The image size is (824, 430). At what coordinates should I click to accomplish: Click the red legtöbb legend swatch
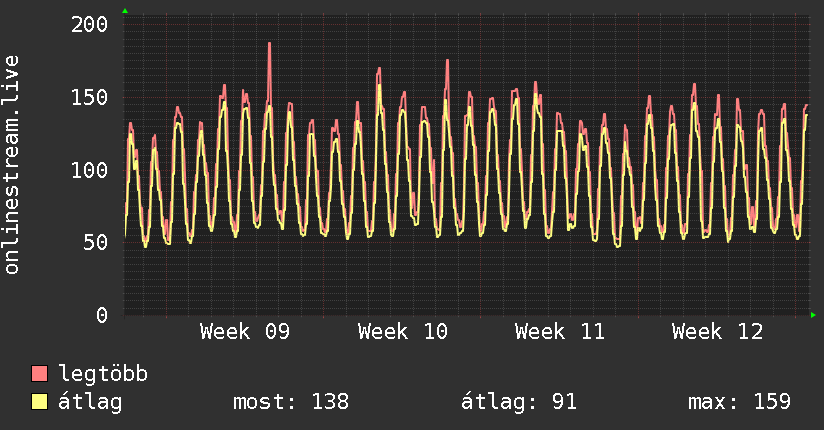click(40, 374)
